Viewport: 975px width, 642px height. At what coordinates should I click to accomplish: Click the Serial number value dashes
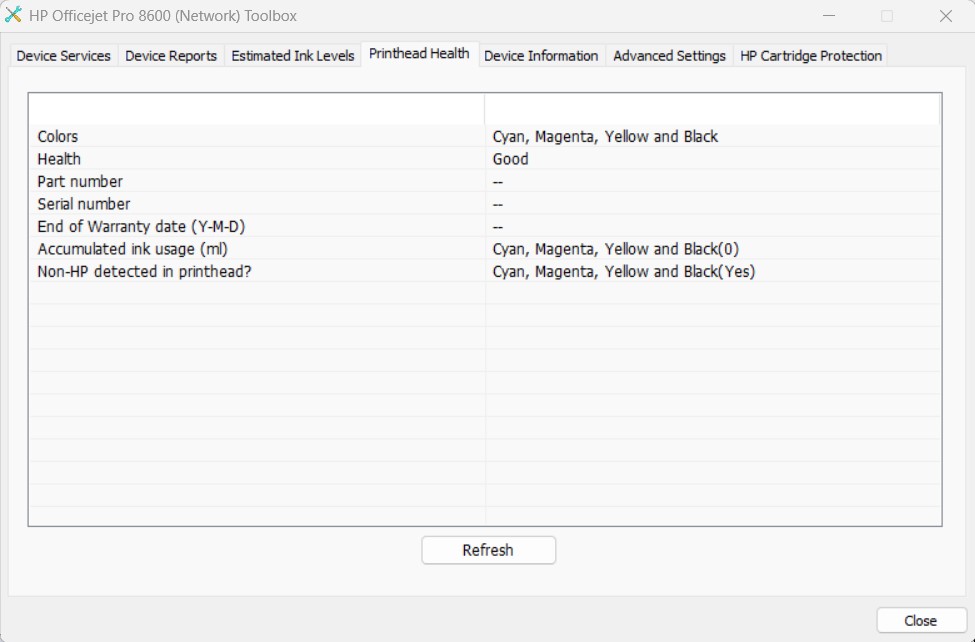(497, 204)
